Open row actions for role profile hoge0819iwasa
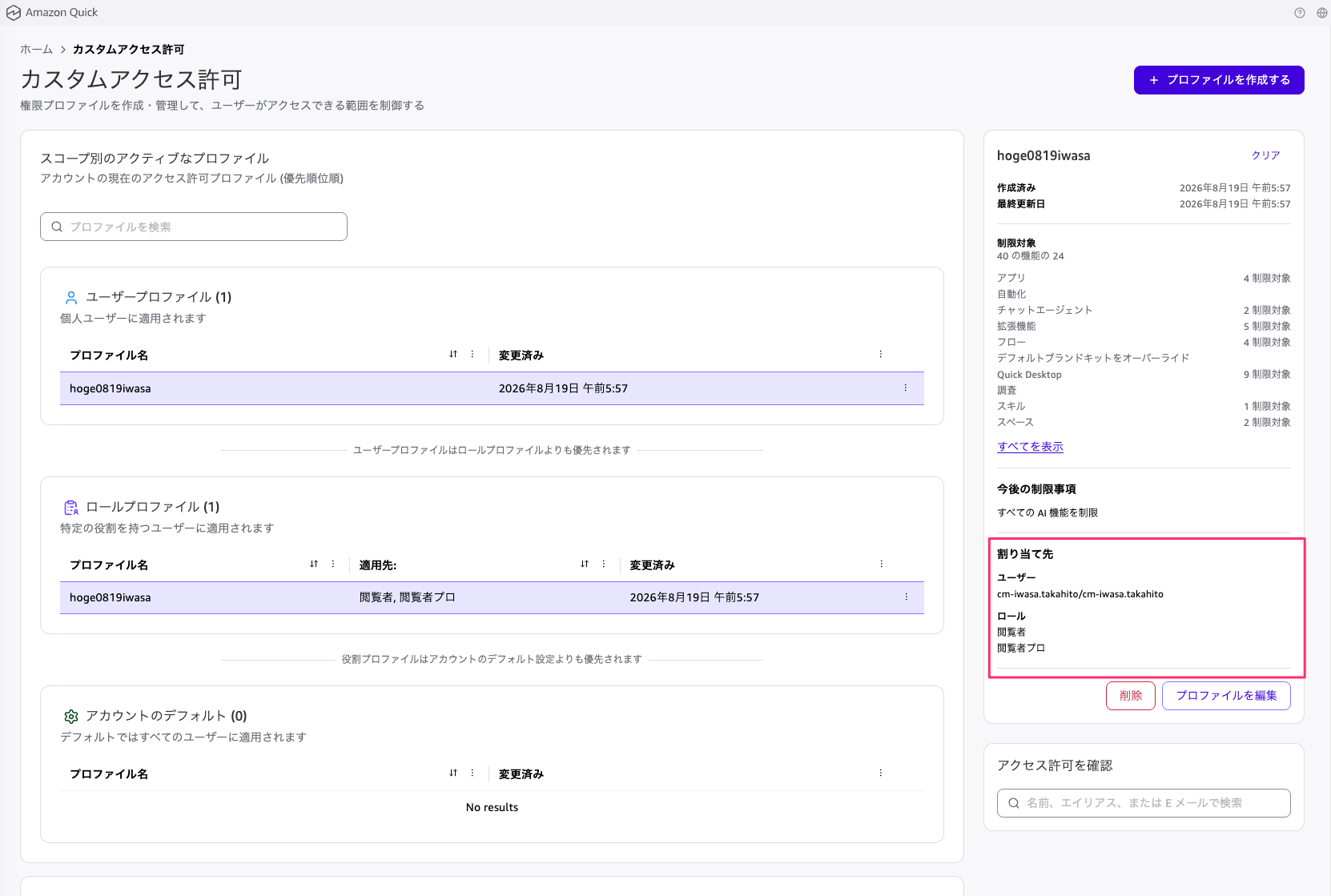Screen dimensions: 1331x896 tap(907, 597)
